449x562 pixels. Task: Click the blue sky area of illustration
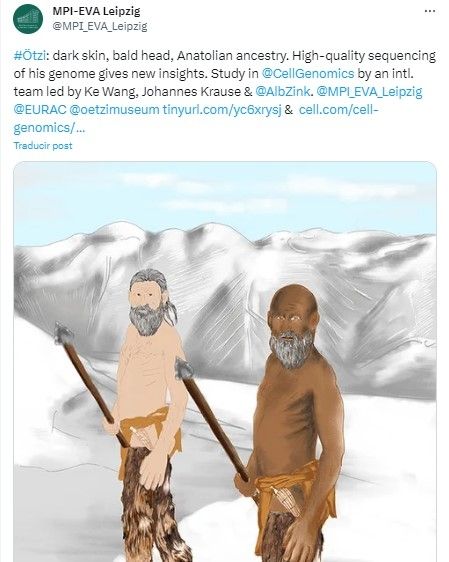225,194
